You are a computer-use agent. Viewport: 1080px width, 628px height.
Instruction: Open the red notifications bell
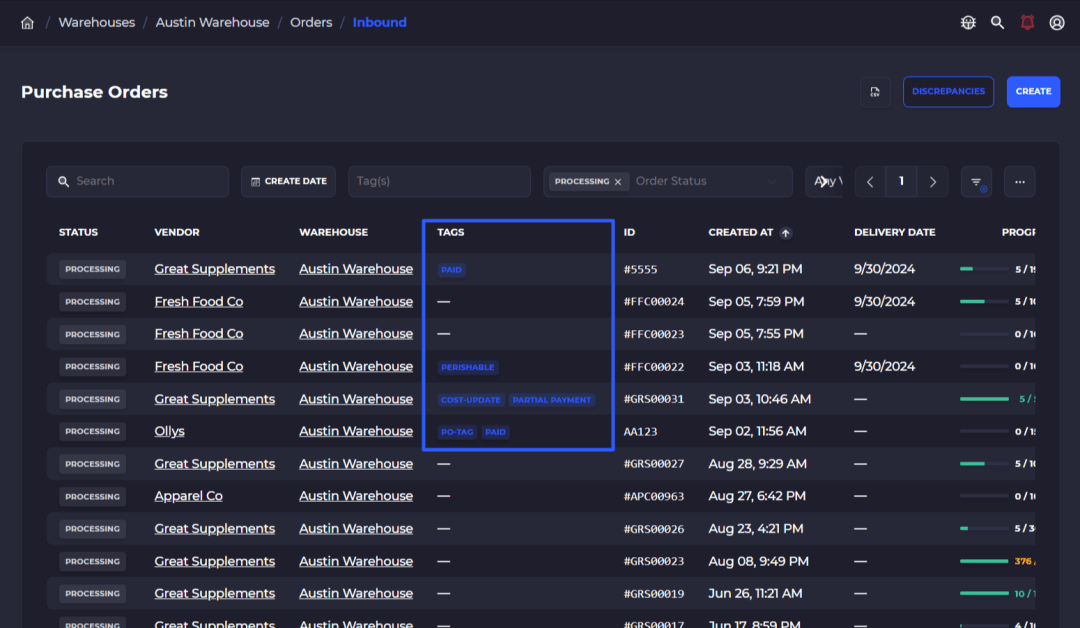click(1027, 23)
